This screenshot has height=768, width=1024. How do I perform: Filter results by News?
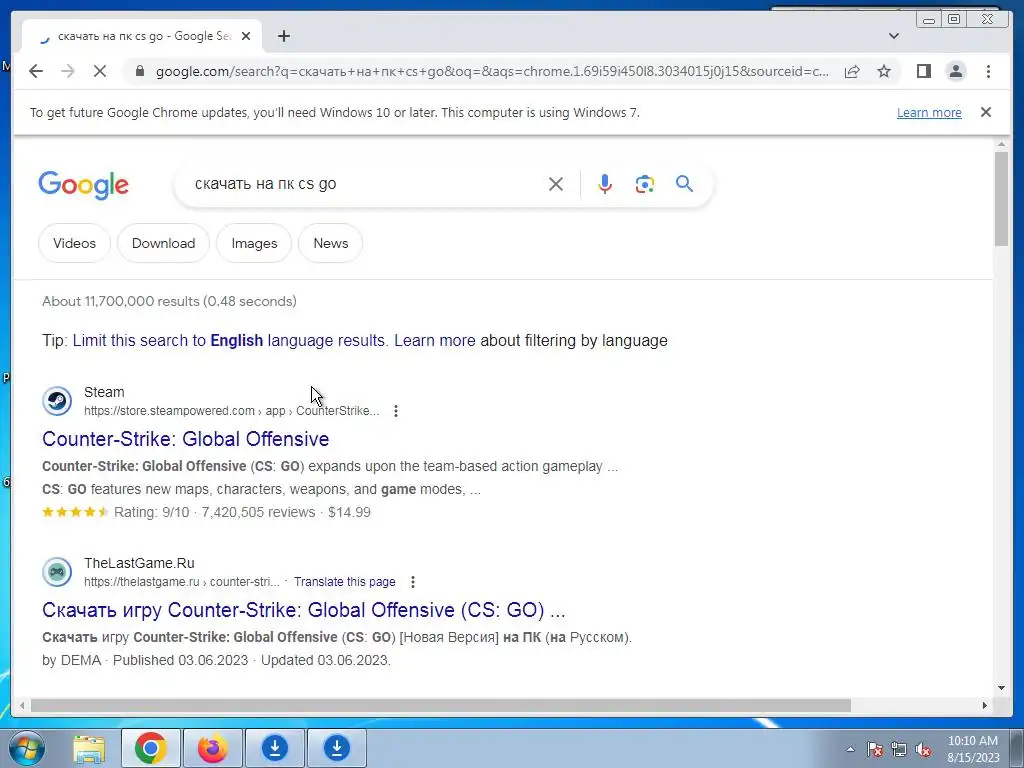pos(330,243)
